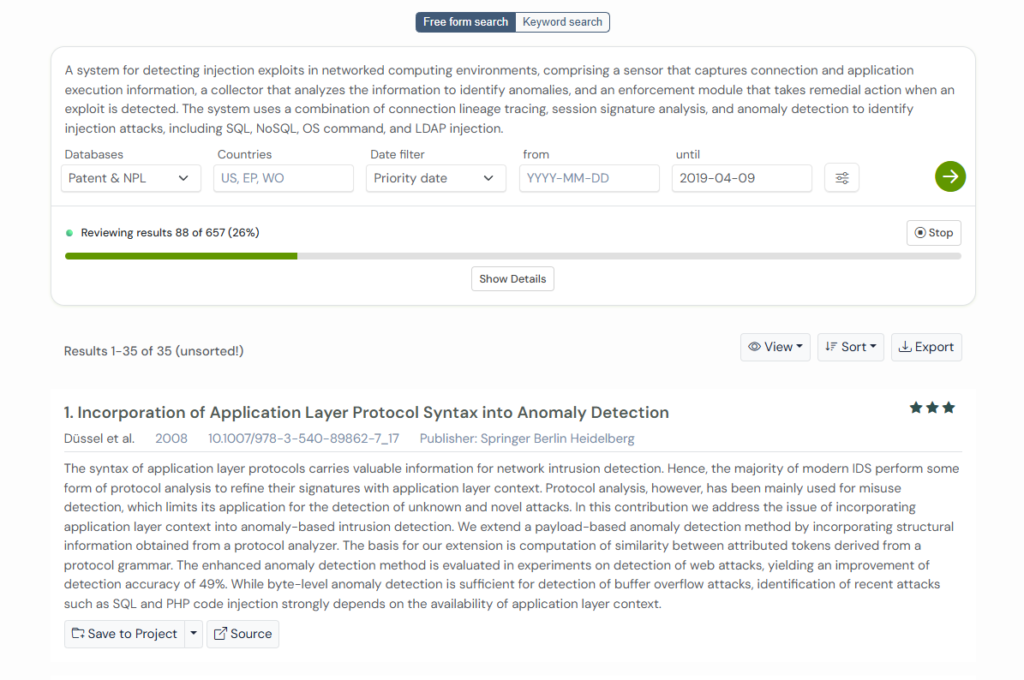The height and width of the screenshot is (680, 1024).
Task: Stop the results review process
Action: [933, 233]
